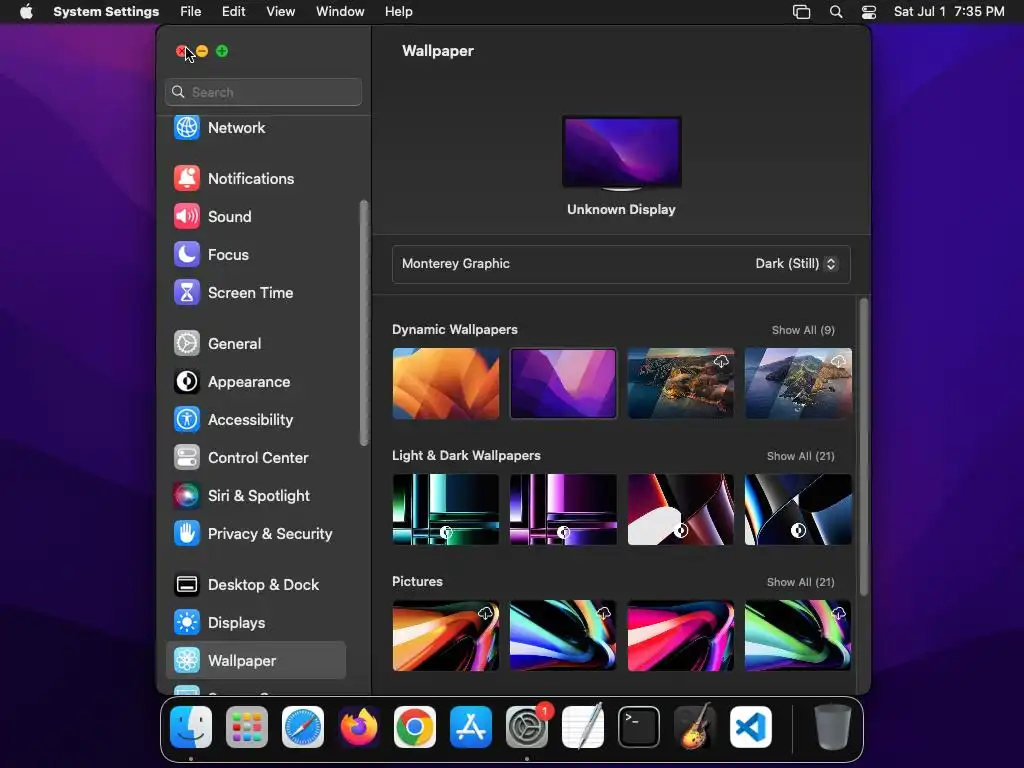The image size is (1024, 768).
Task: Select the third pink-red swirl picture
Action: 680,635
